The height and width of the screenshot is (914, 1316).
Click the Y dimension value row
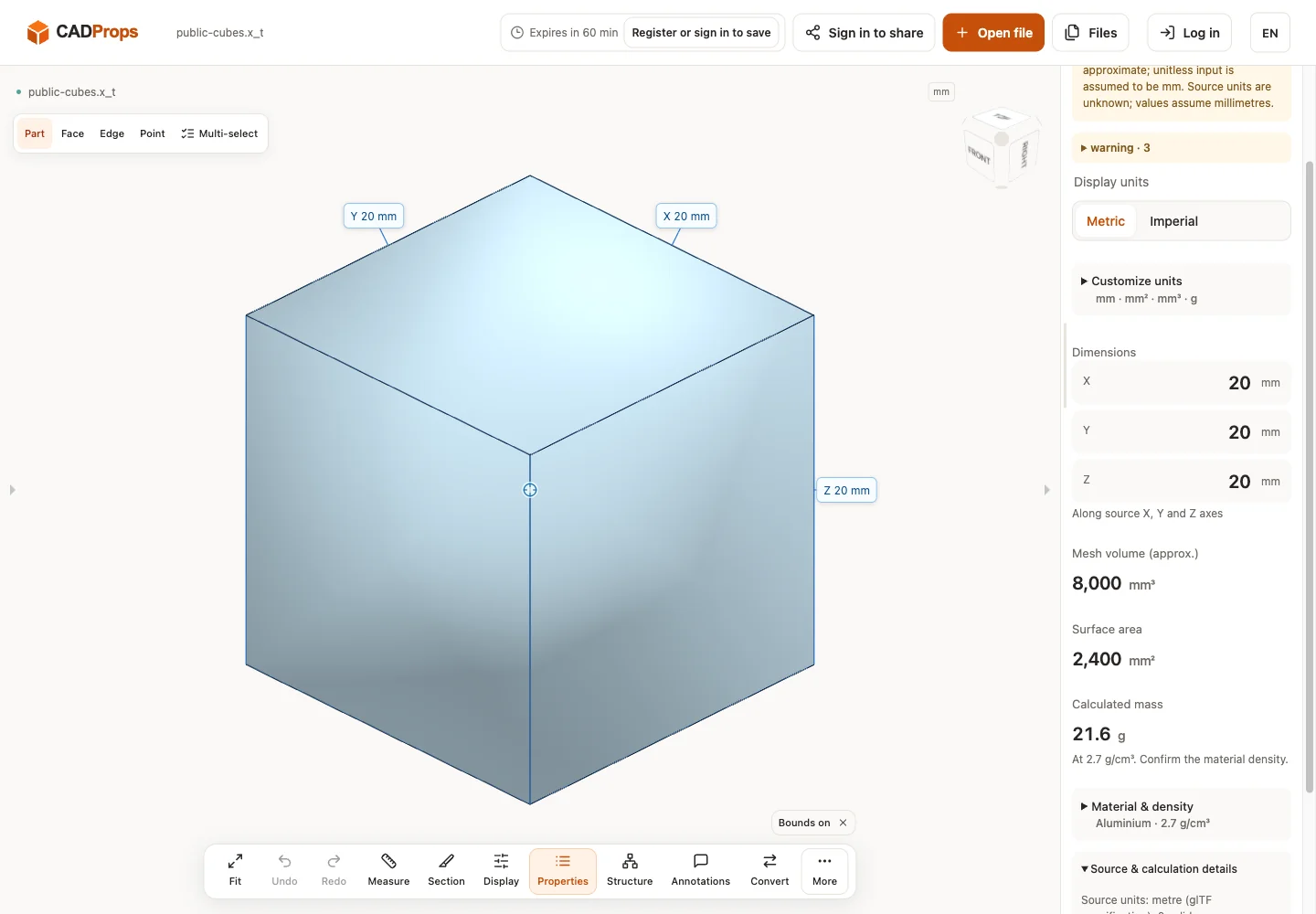[x=1182, y=431]
